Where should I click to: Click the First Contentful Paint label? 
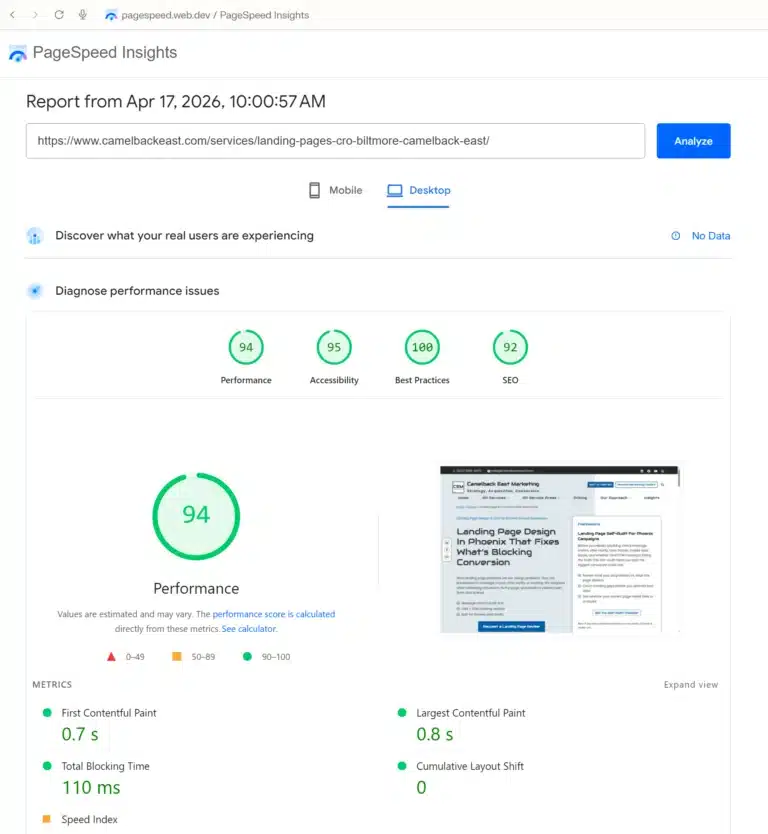click(109, 713)
